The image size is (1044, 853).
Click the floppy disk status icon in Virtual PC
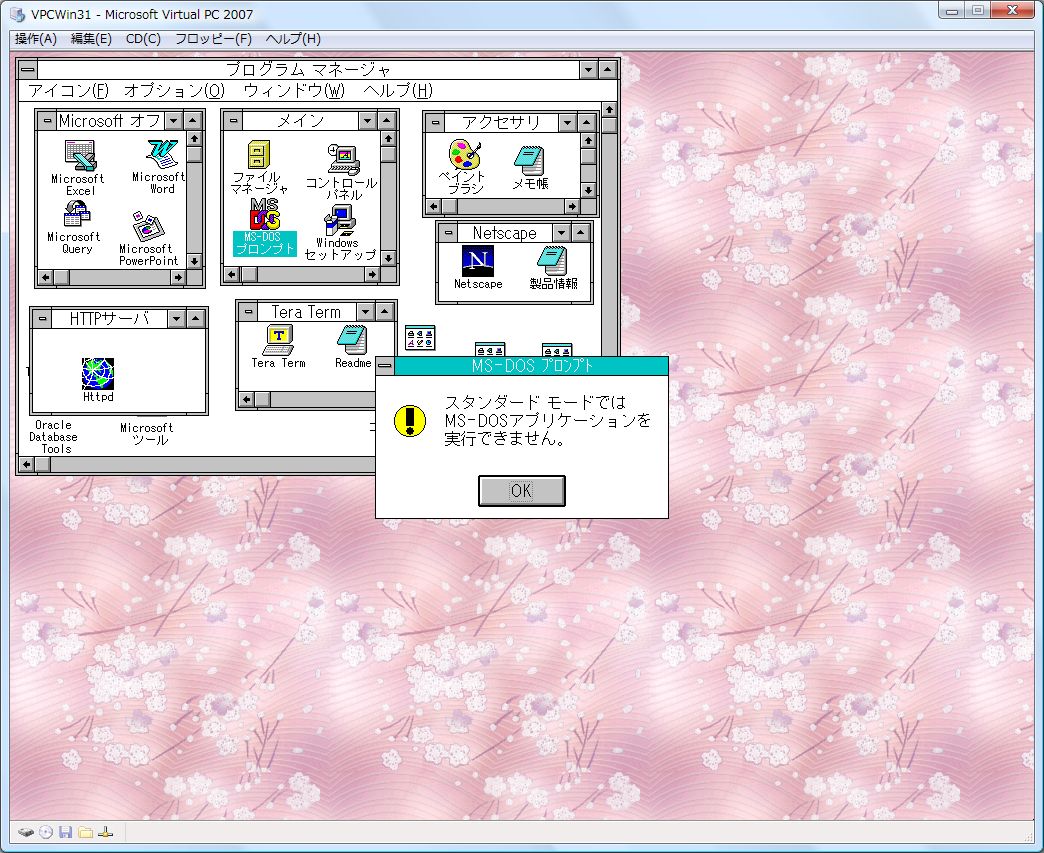coord(65,832)
